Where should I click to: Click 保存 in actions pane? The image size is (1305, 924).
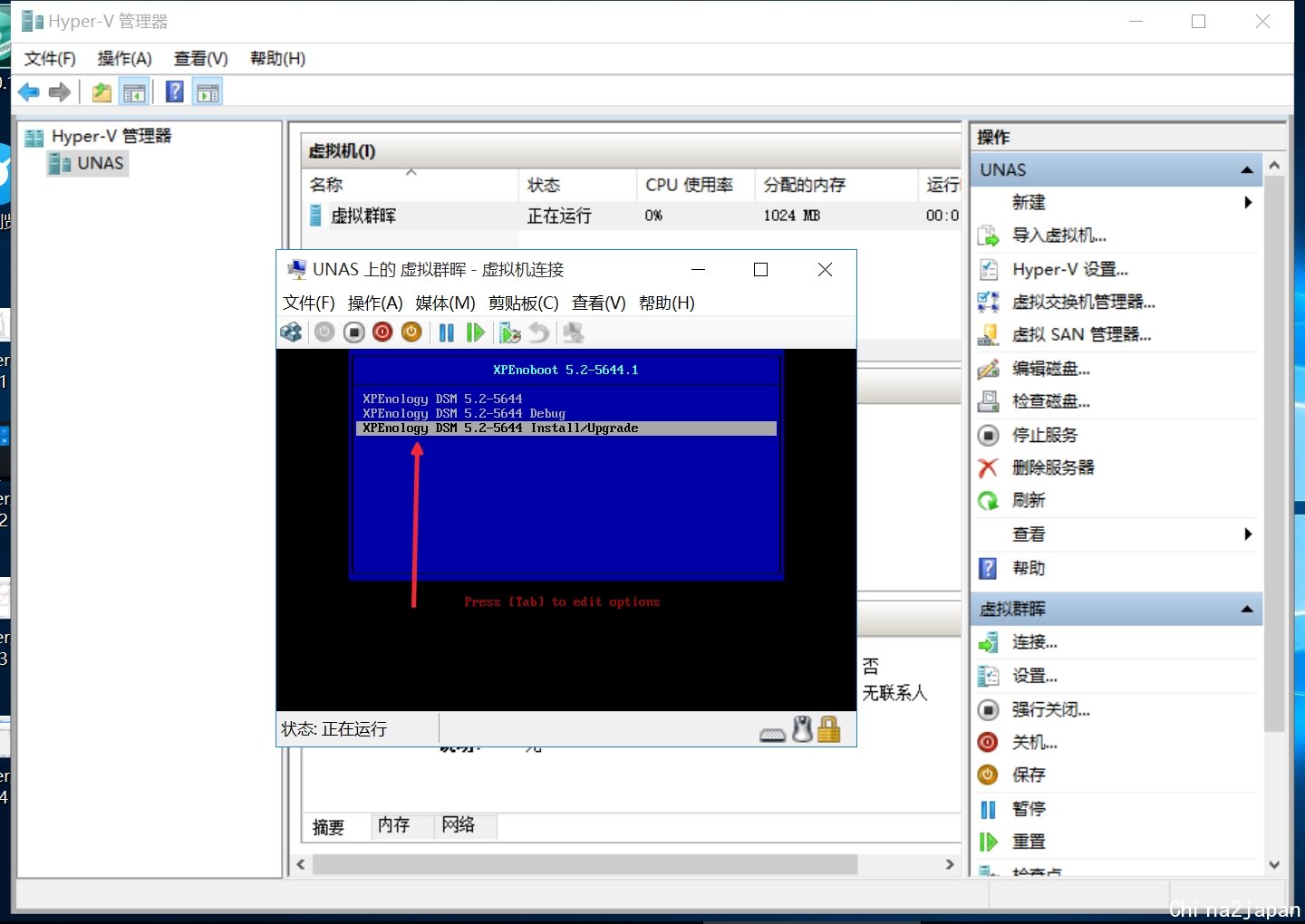tap(1029, 775)
